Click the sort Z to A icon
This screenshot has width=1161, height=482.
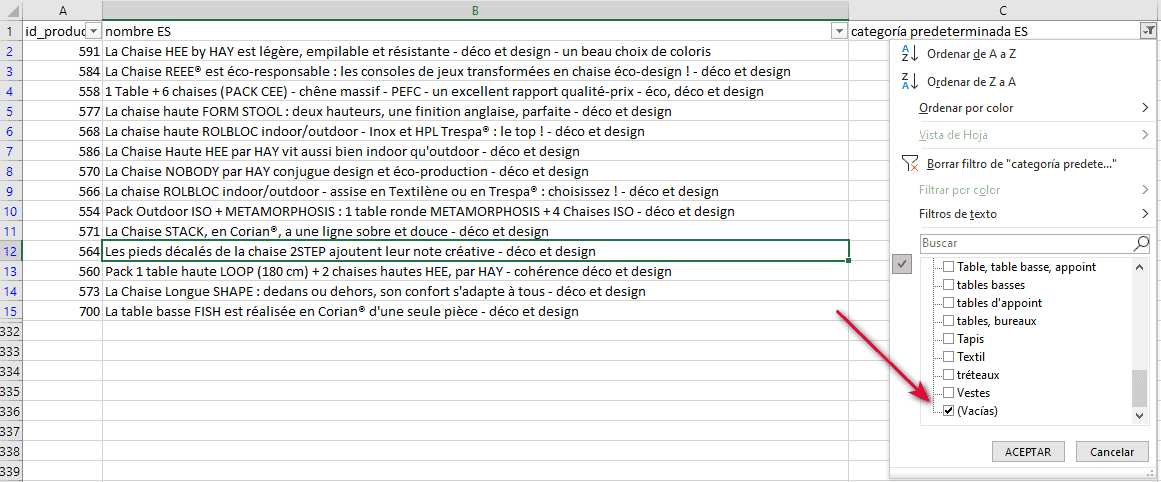(x=909, y=81)
